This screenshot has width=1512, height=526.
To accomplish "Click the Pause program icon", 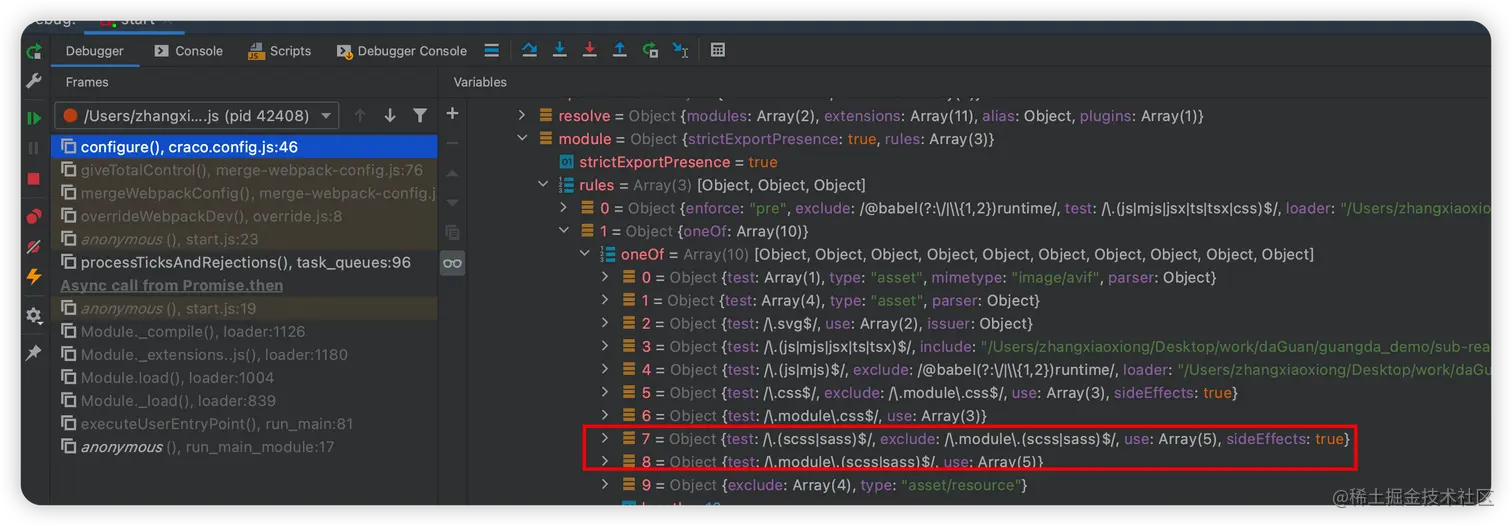I will click(x=34, y=148).
